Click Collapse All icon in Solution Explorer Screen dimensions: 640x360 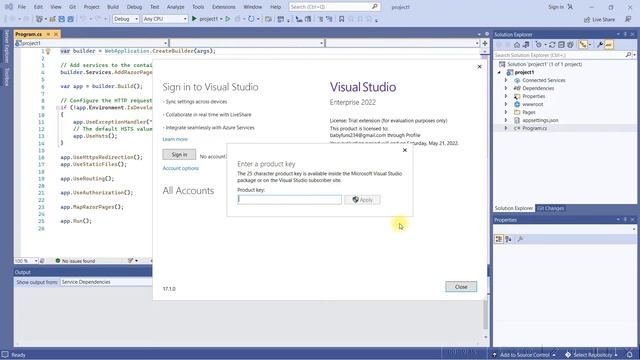pos(561,45)
